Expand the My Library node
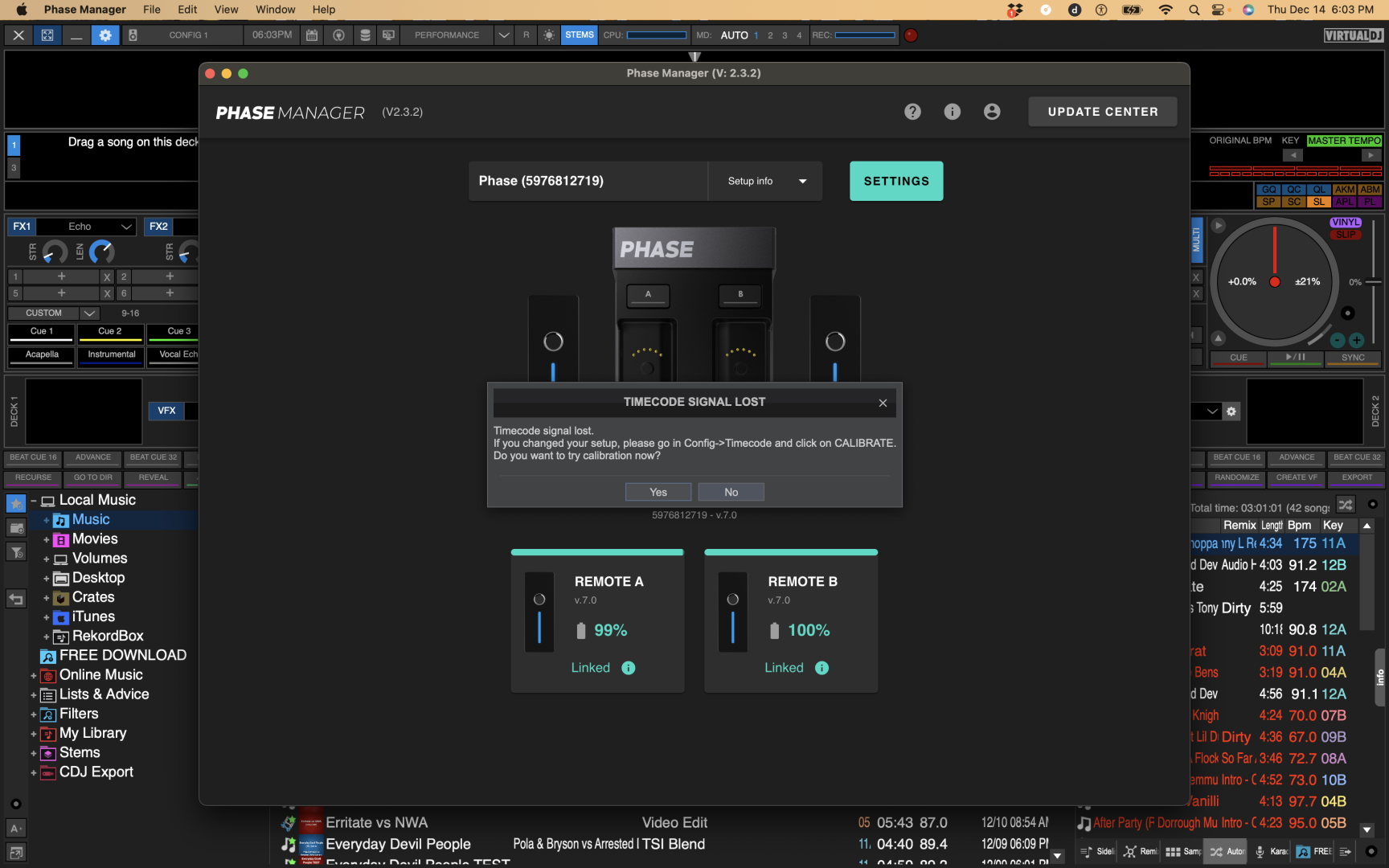This screenshot has height=868, width=1389. (34, 734)
